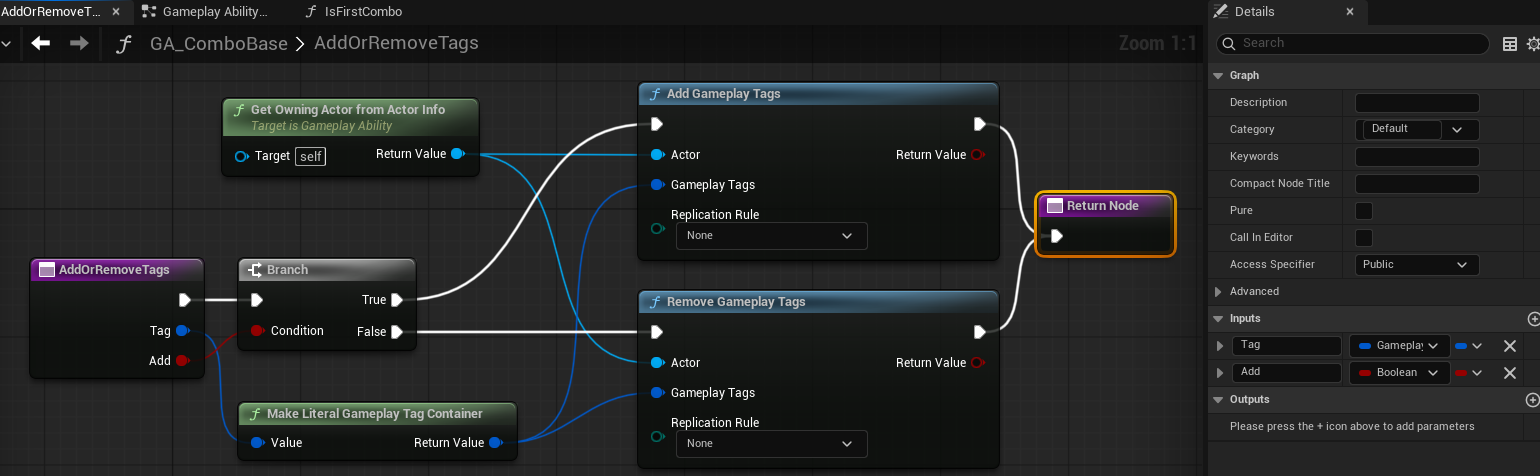1540x476 pixels.
Task: Toggle the Call In Editor checkbox
Action: click(x=1363, y=238)
